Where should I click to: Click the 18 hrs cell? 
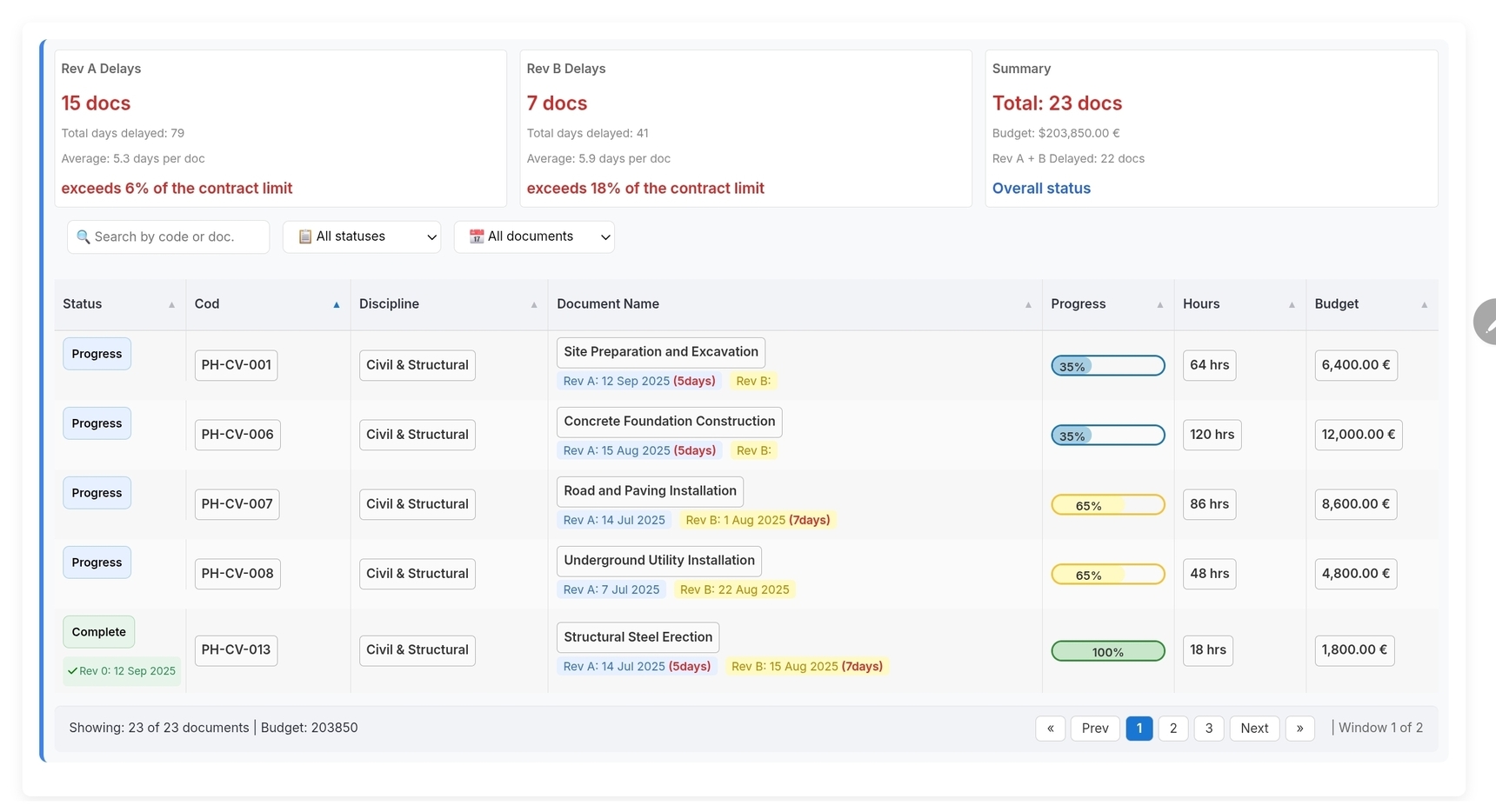tap(1208, 650)
